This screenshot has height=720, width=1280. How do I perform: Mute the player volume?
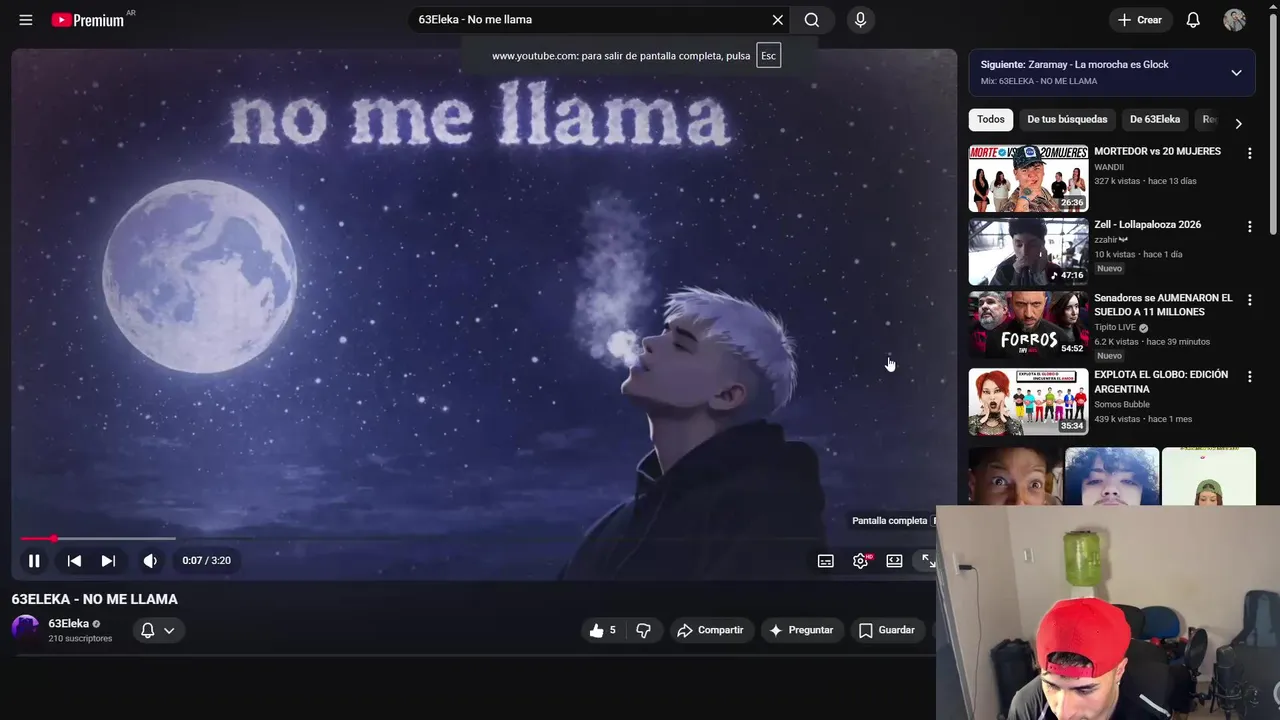[150, 561]
